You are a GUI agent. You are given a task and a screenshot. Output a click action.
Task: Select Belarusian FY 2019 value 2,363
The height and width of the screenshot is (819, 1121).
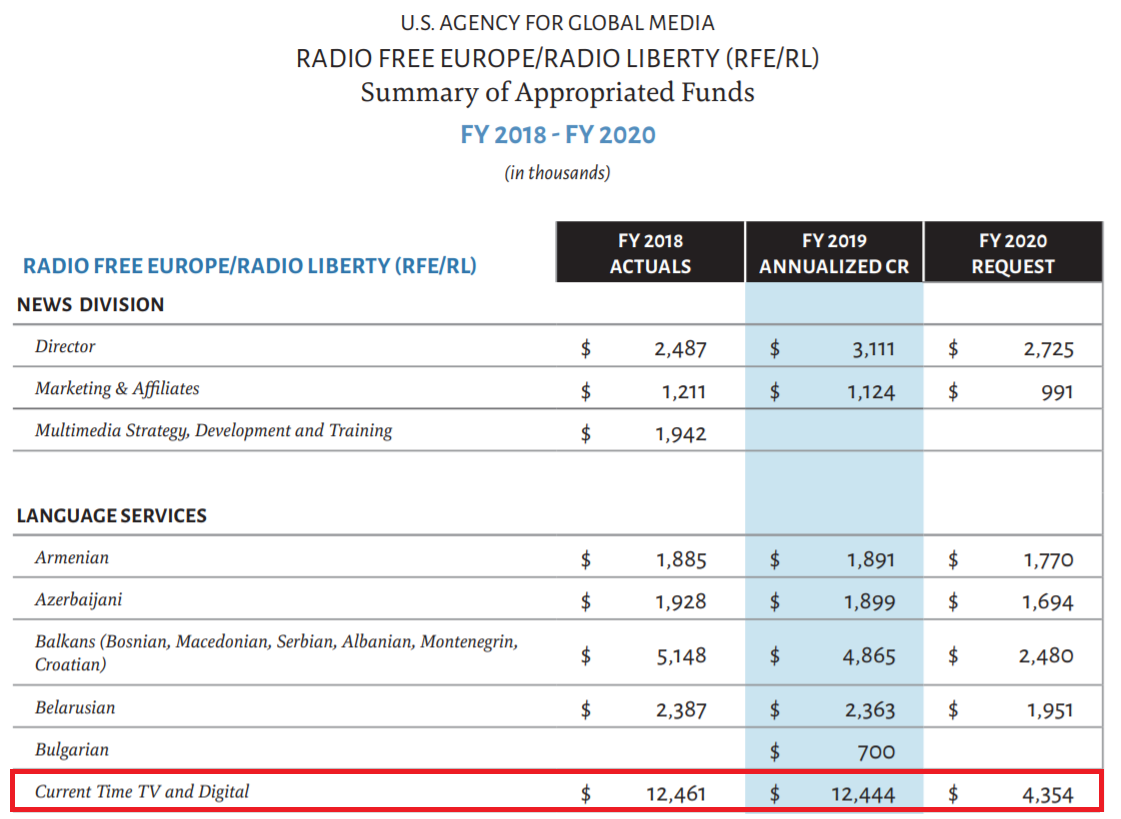tap(869, 710)
